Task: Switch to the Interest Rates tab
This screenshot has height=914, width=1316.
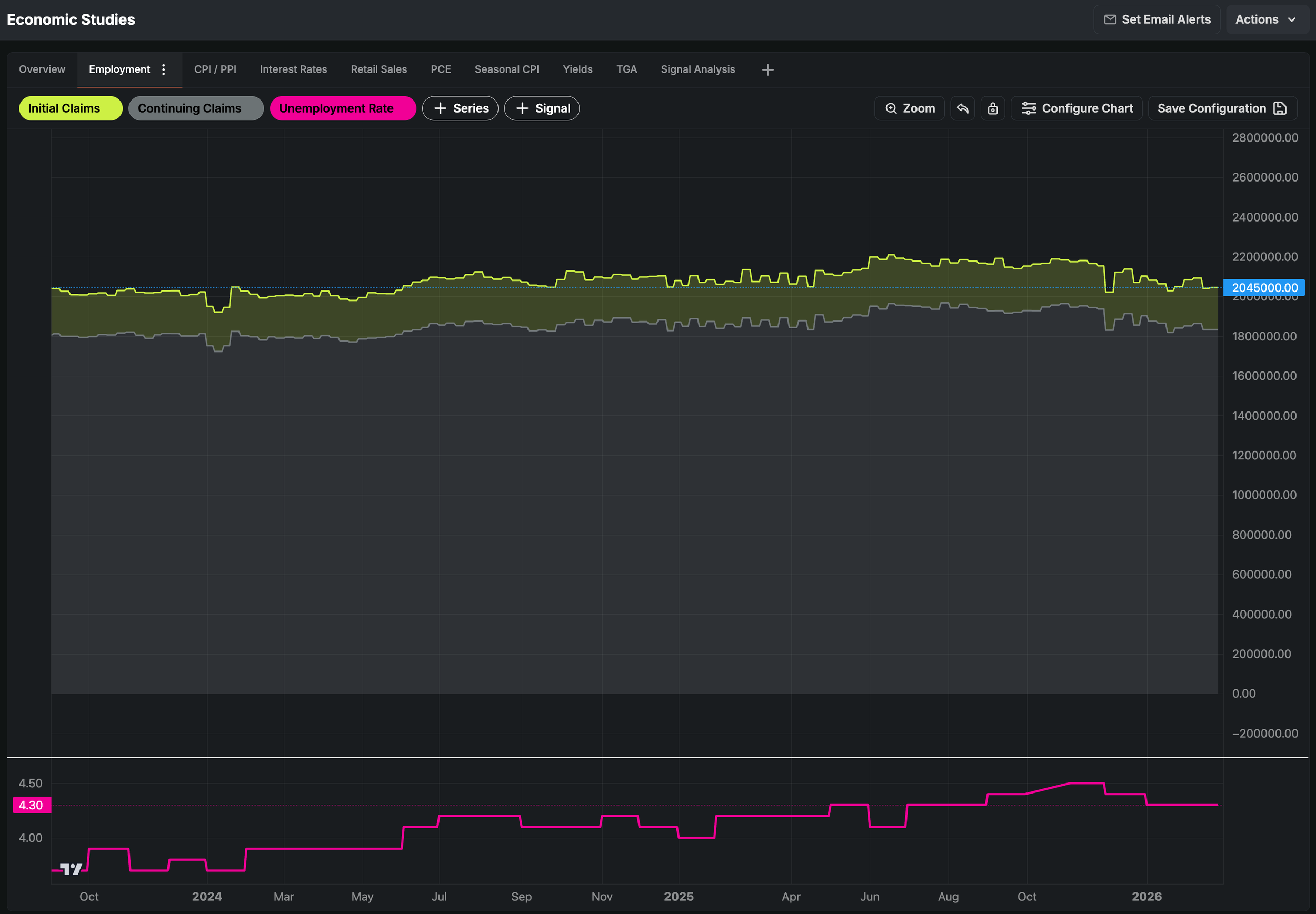Action: click(293, 69)
